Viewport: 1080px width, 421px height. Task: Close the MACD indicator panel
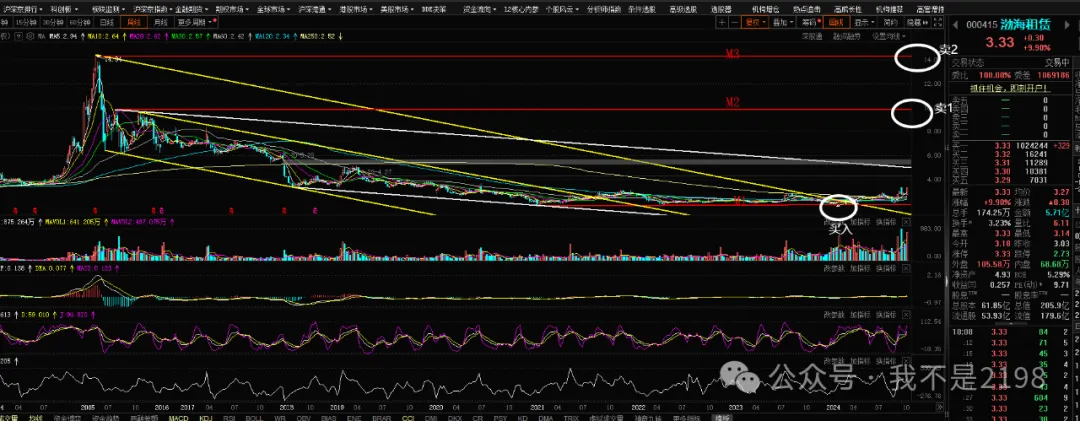[x=906, y=268]
